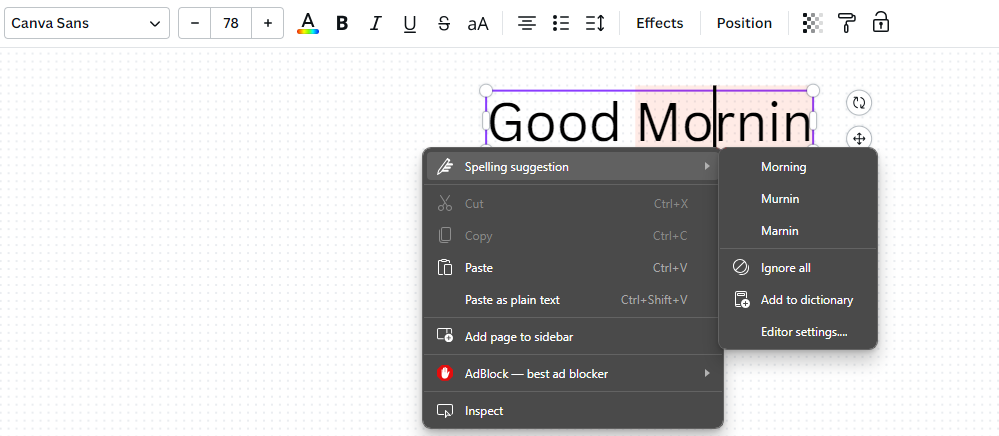Decrease font size with minus button
Image resolution: width=999 pixels, height=436 pixels.
[x=195, y=24]
